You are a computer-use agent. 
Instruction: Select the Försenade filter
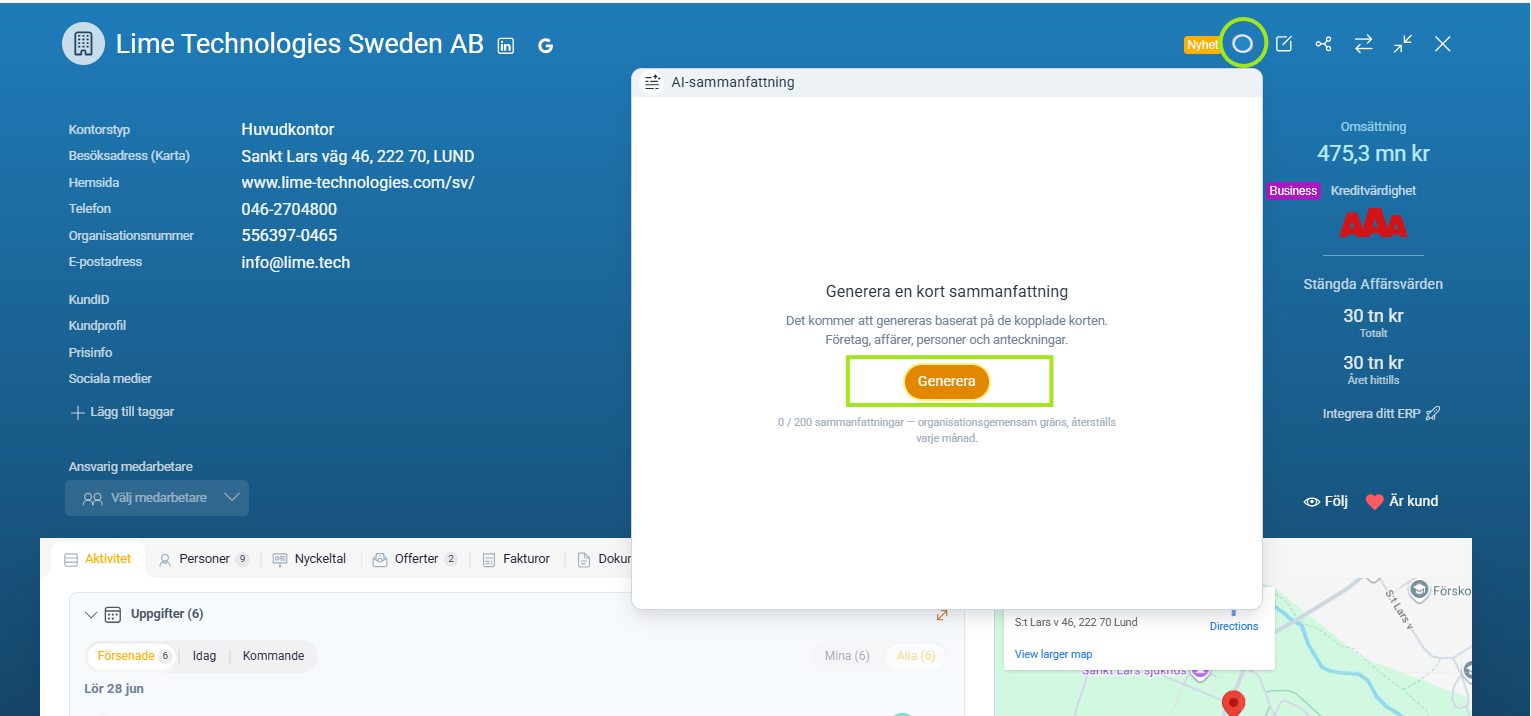[x=133, y=657]
